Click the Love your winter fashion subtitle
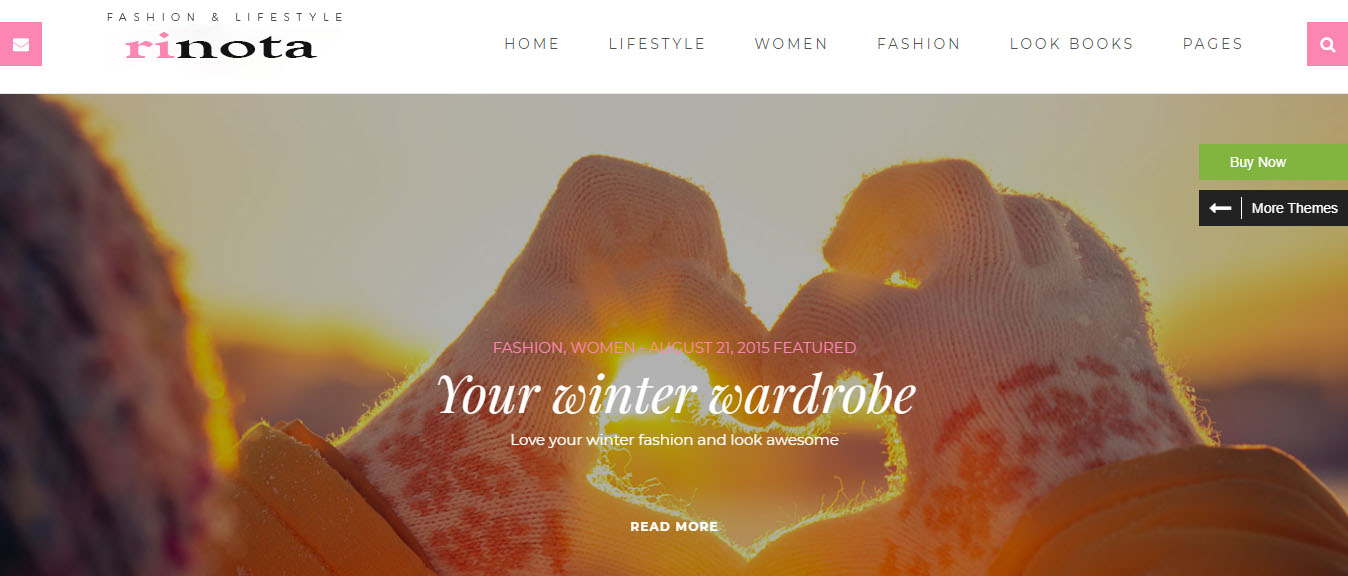The width and height of the screenshot is (1348, 576). pyautogui.click(x=674, y=439)
